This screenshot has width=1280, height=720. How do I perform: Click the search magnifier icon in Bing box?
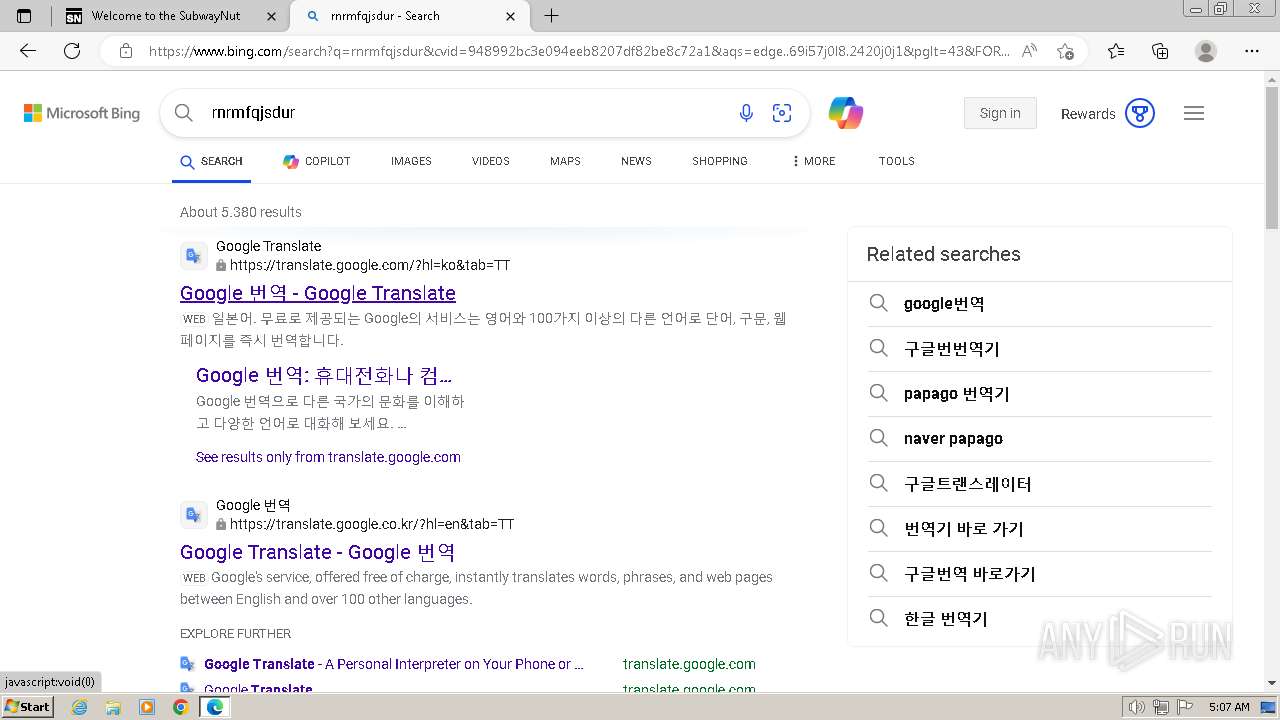[184, 113]
